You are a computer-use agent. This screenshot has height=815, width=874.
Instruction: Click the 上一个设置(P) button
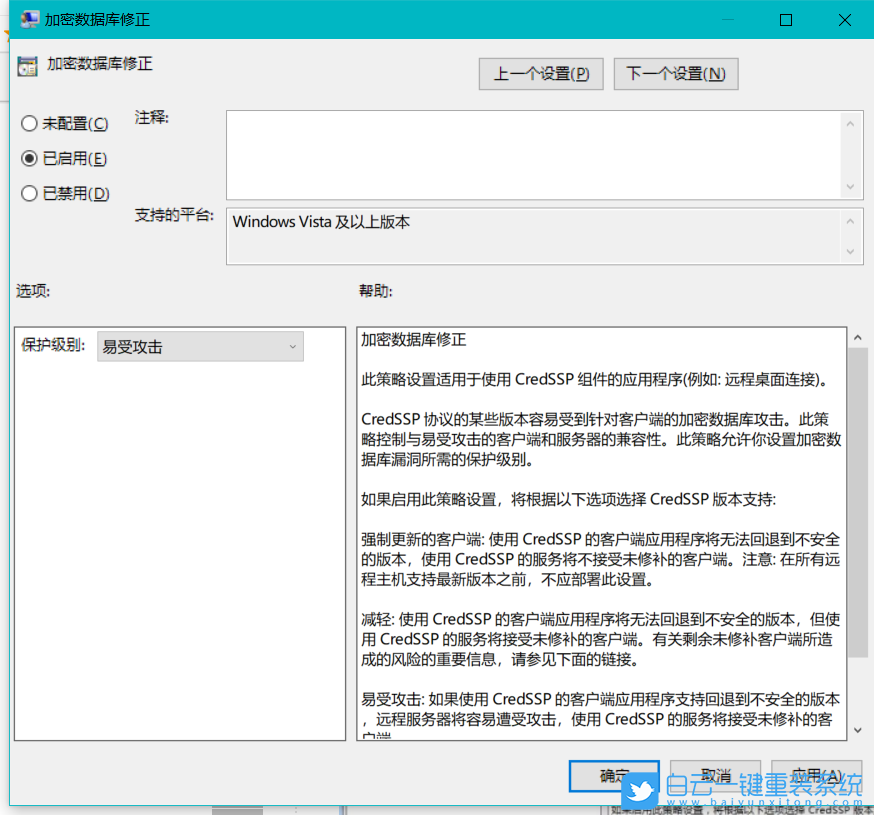541,73
